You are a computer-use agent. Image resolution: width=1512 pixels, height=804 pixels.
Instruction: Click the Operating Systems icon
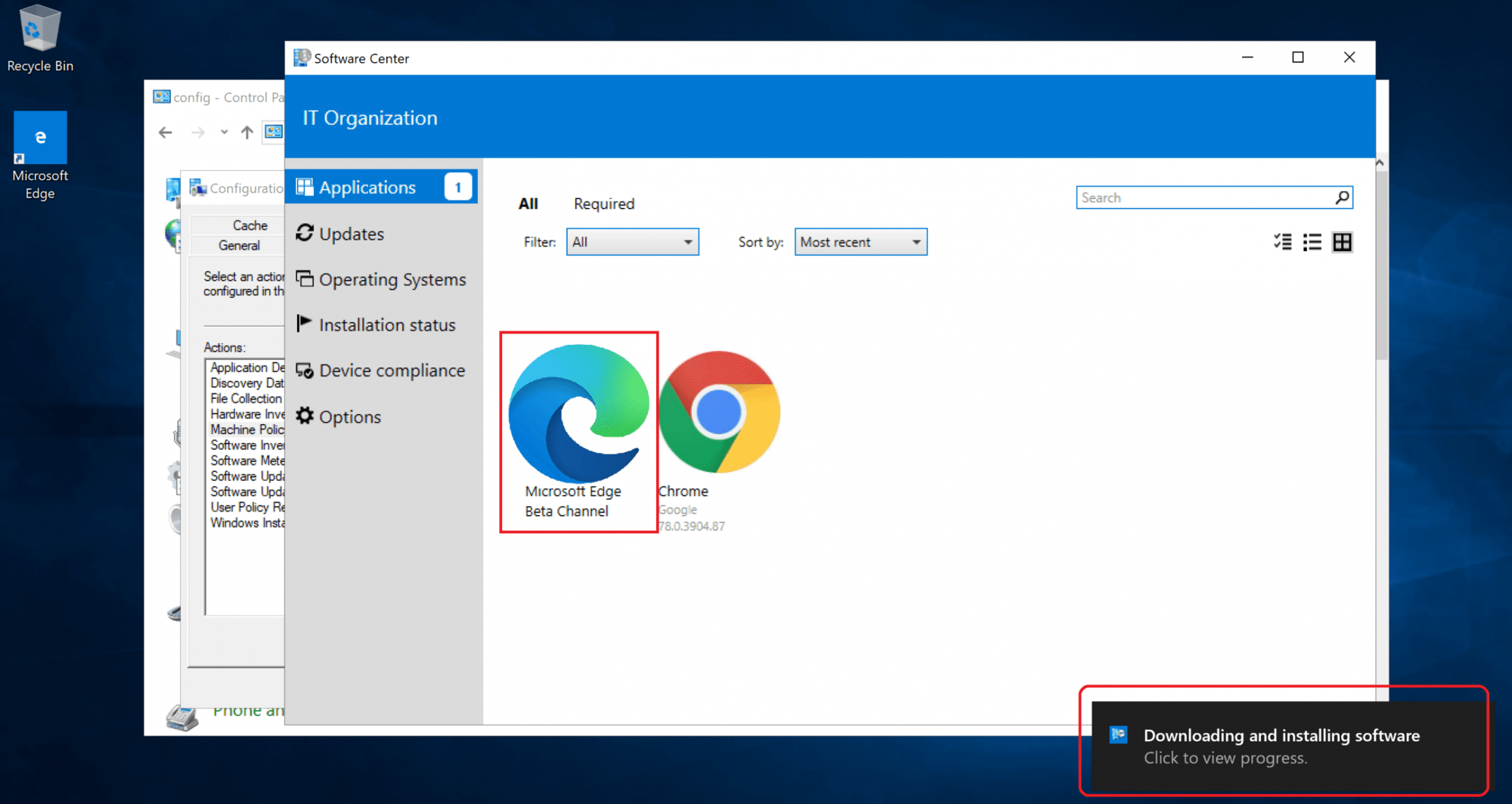click(x=305, y=278)
